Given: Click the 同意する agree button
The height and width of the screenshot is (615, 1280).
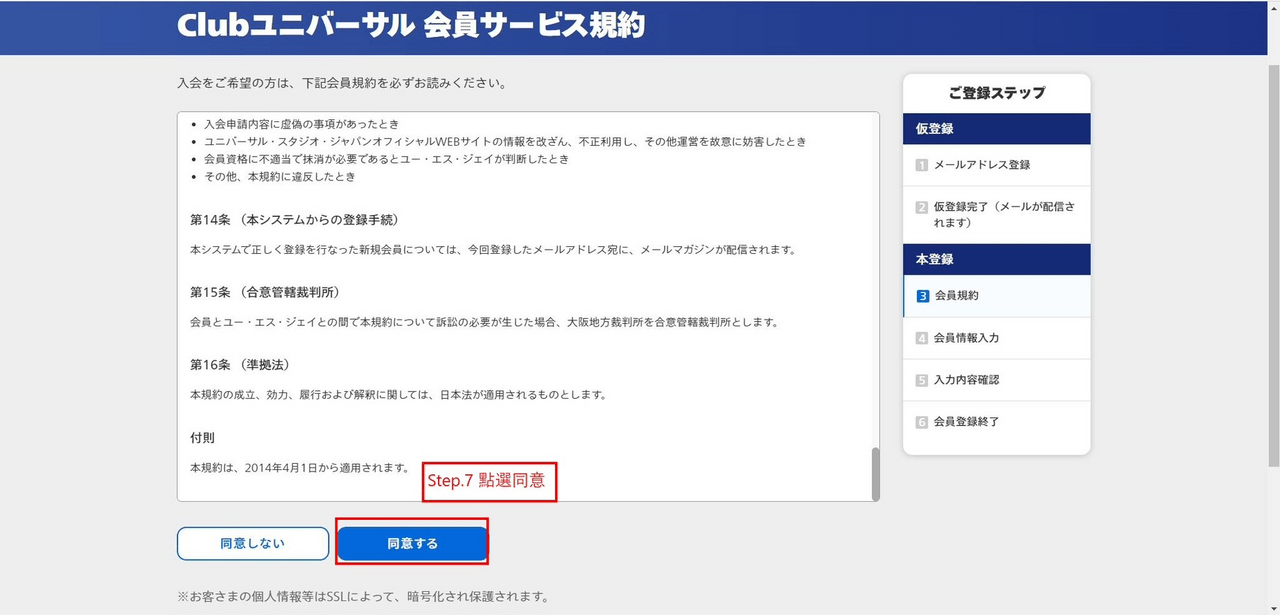Looking at the screenshot, I should coord(412,543).
